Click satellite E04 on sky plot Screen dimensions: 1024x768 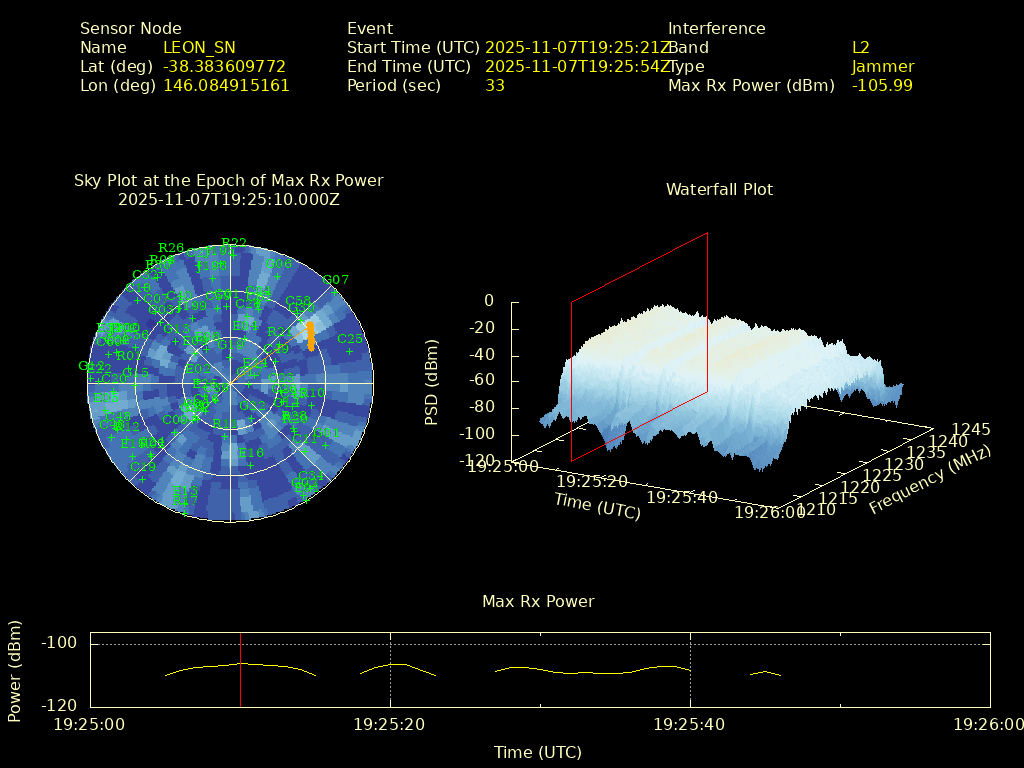tap(245, 326)
